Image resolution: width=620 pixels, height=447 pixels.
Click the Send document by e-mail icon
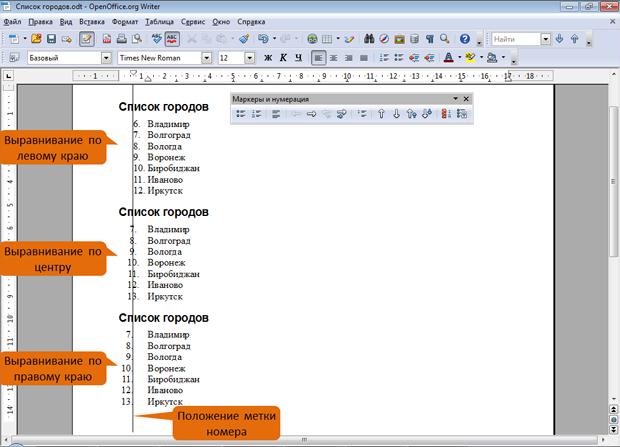[66, 39]
